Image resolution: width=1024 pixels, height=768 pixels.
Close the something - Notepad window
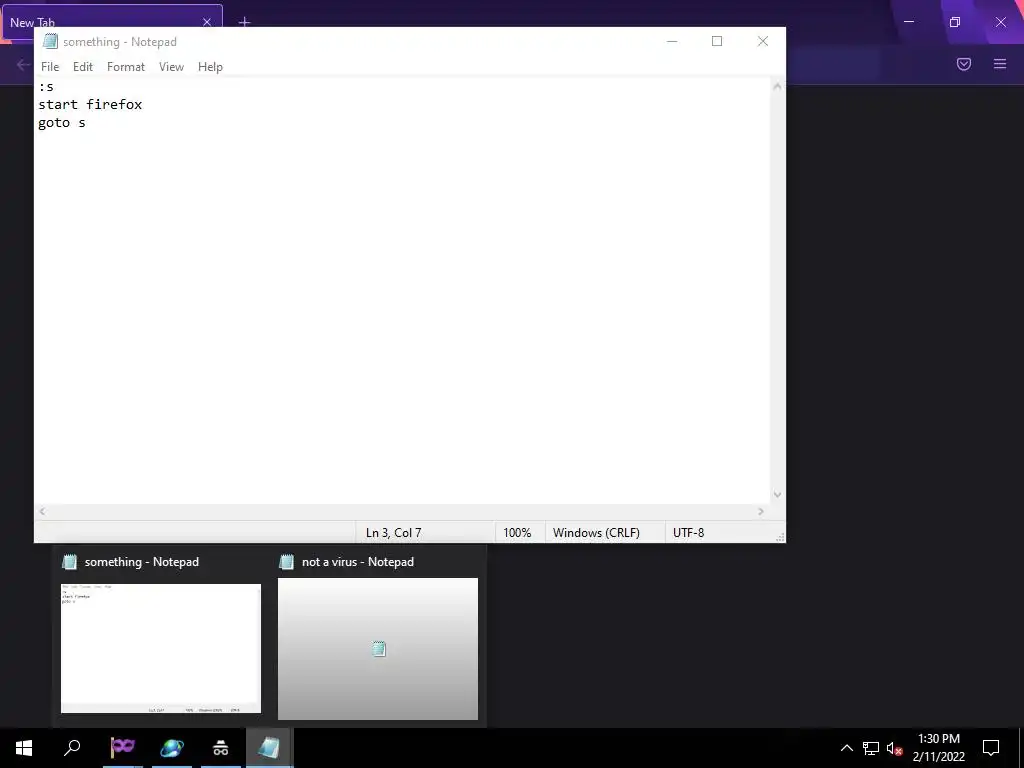(x=763, y=41)
